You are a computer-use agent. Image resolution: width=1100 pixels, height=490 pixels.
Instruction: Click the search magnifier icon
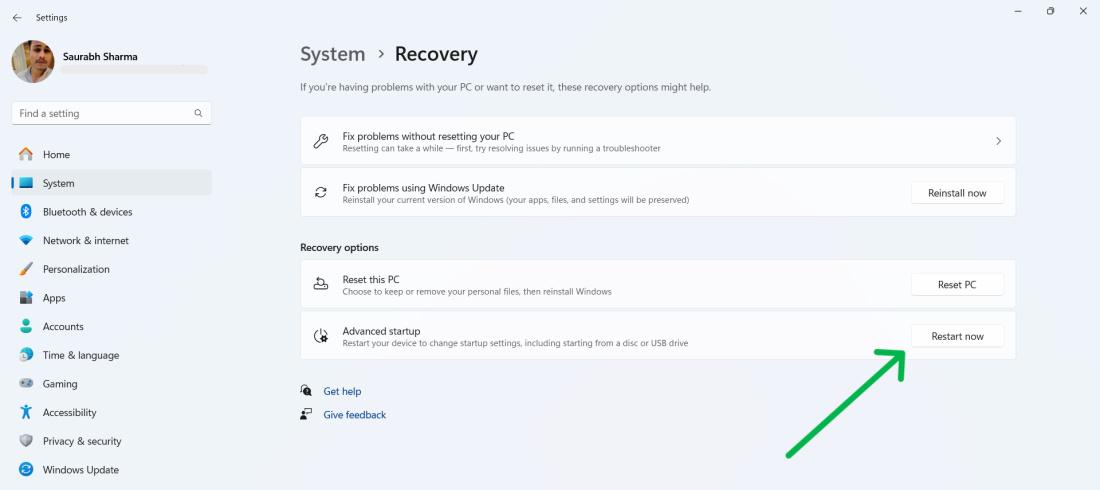click(x=199, y=113)
